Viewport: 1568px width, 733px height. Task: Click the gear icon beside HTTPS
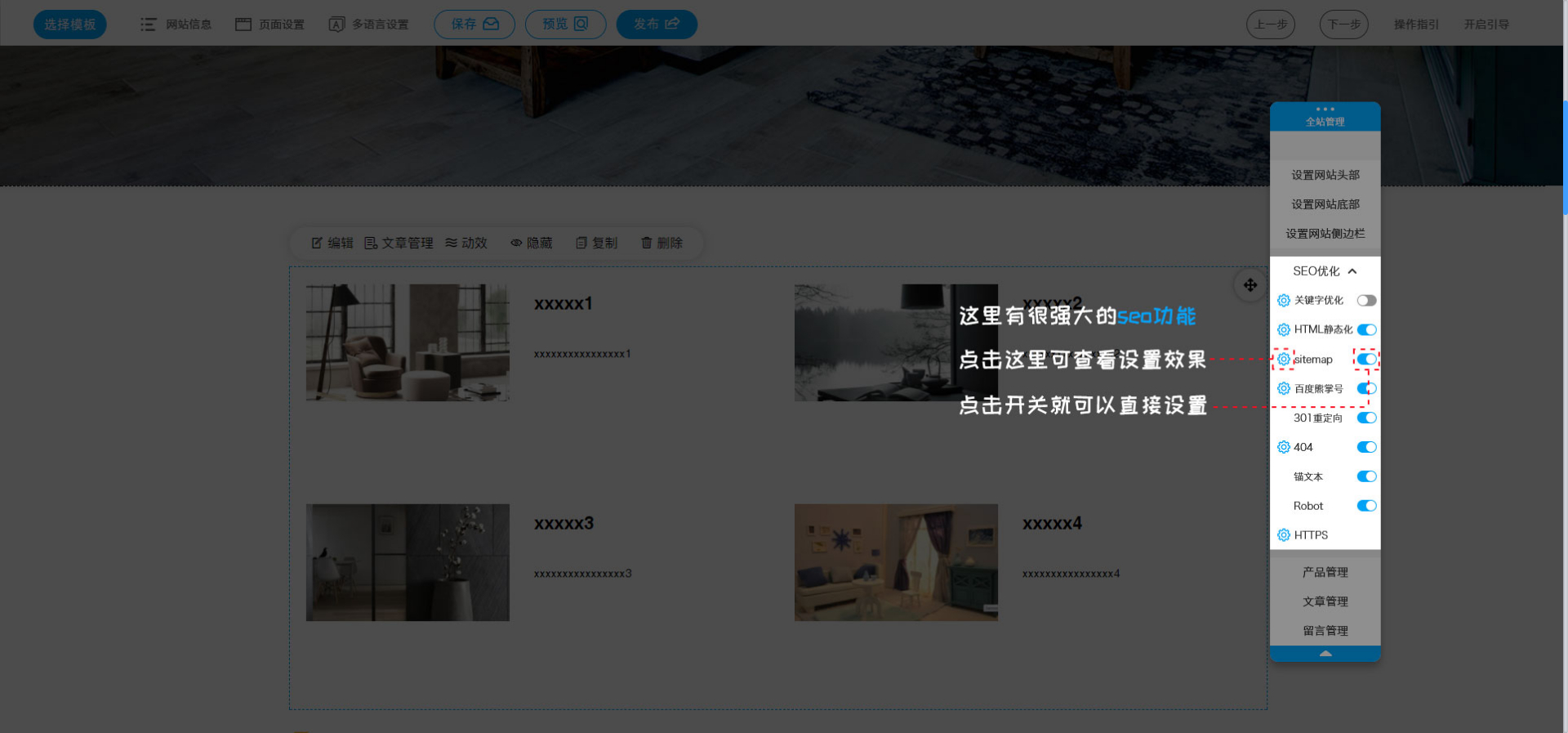1283,535
